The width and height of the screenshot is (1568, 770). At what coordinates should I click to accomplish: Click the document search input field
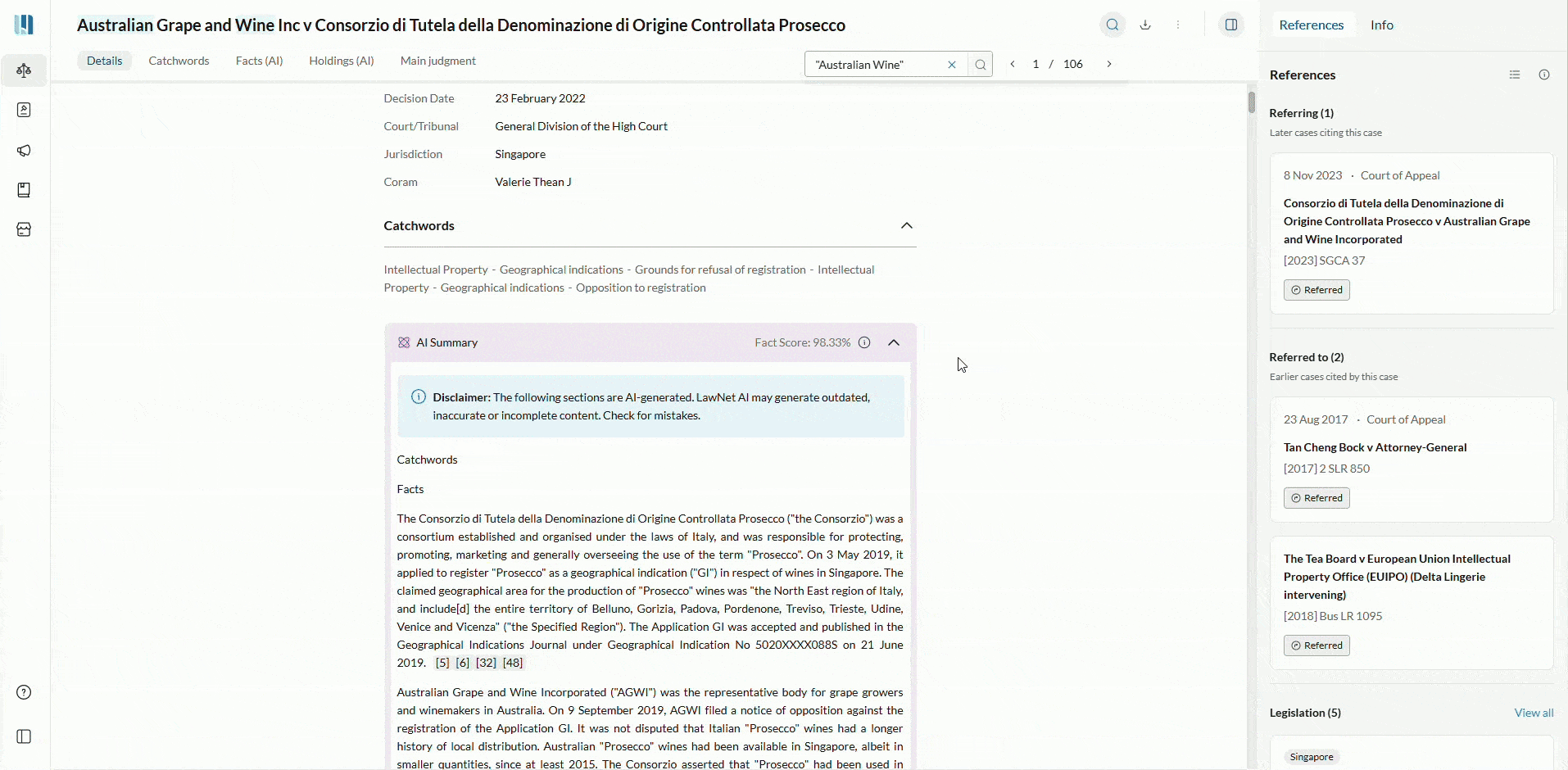pos(872,65)
